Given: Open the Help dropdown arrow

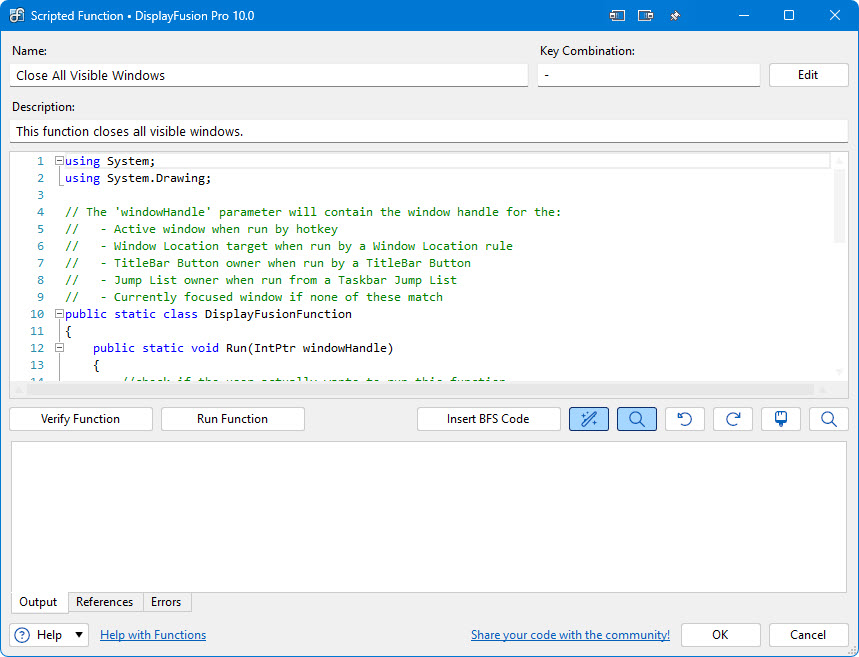Looking at the screenshot, I should 79,635.
